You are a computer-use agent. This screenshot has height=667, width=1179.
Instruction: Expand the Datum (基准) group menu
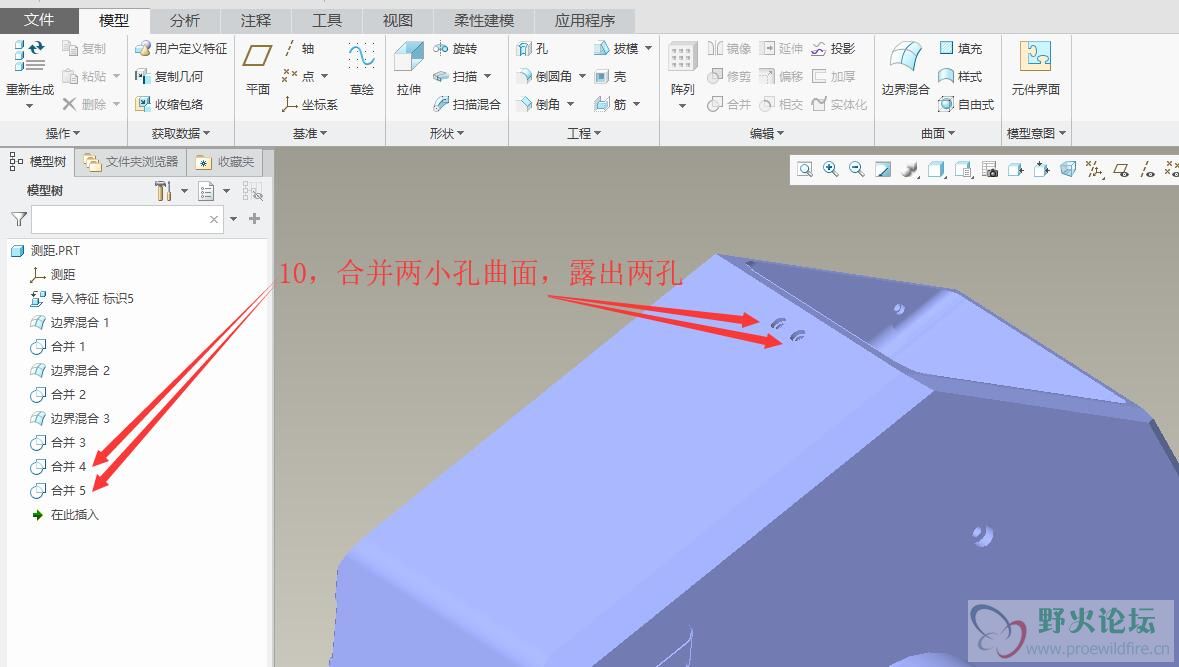coord(310,133)
